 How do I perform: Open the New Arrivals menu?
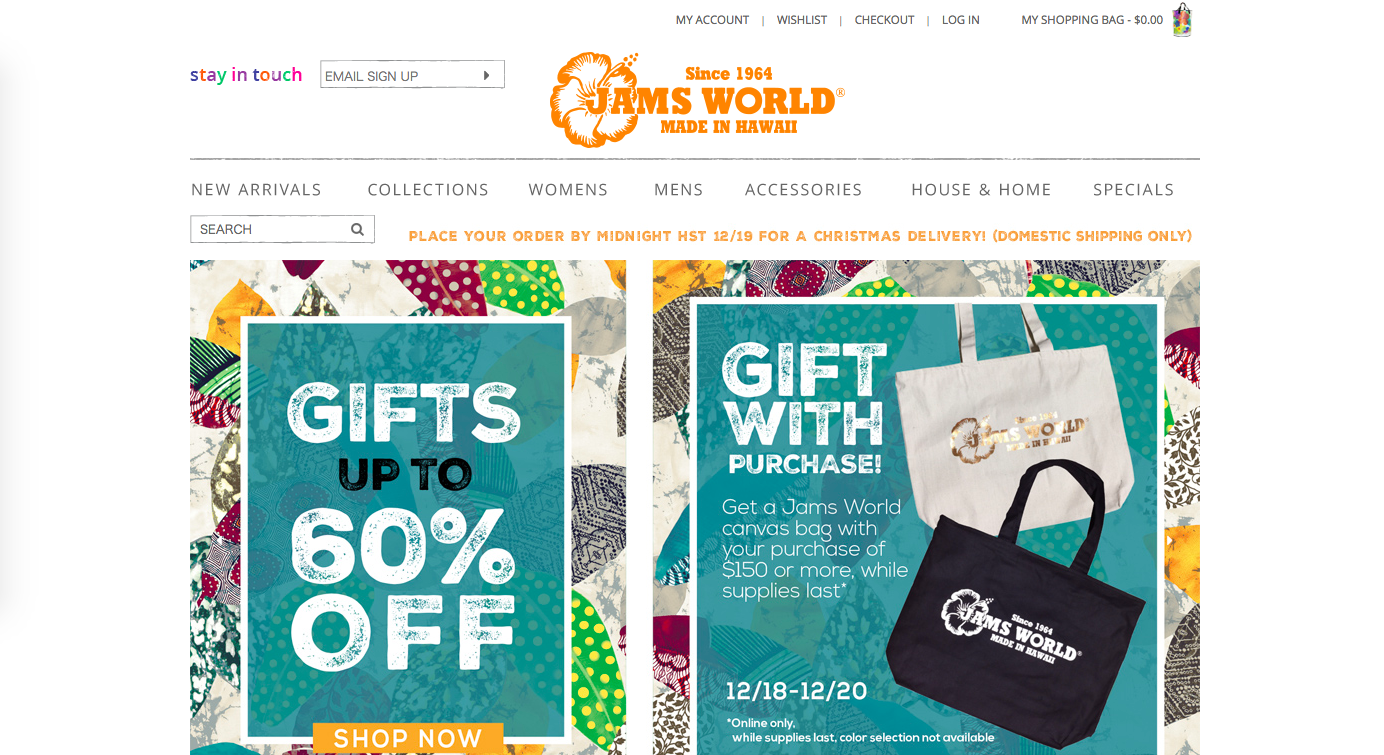point(256,190)
